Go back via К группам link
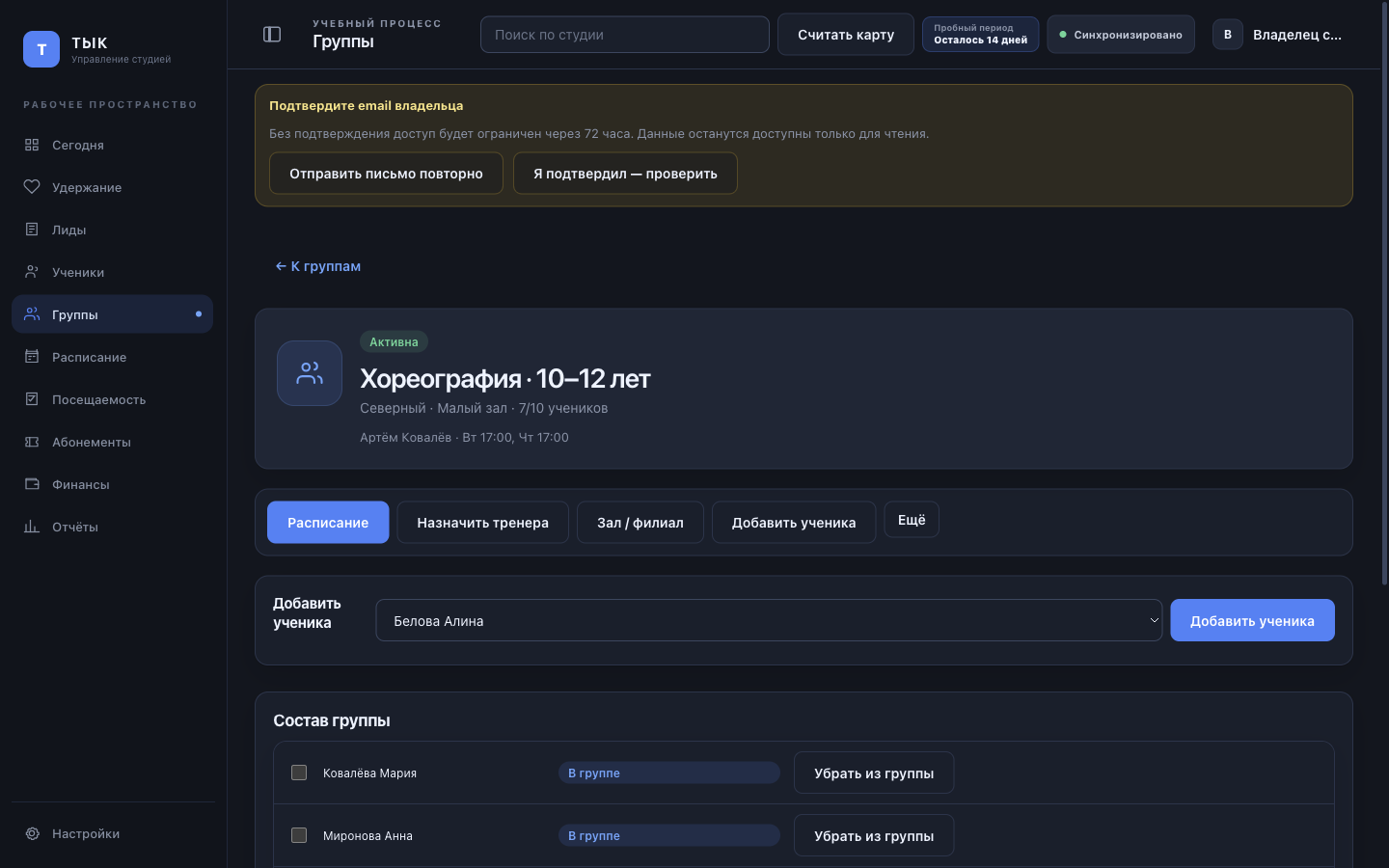Screen dimensions: 1389x868 [x=318, y=266]
